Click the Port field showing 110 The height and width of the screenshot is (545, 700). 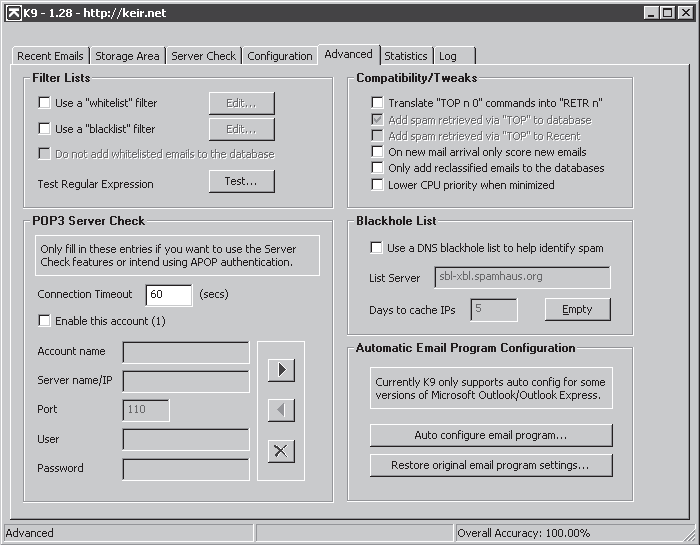[x=146, y=410]
